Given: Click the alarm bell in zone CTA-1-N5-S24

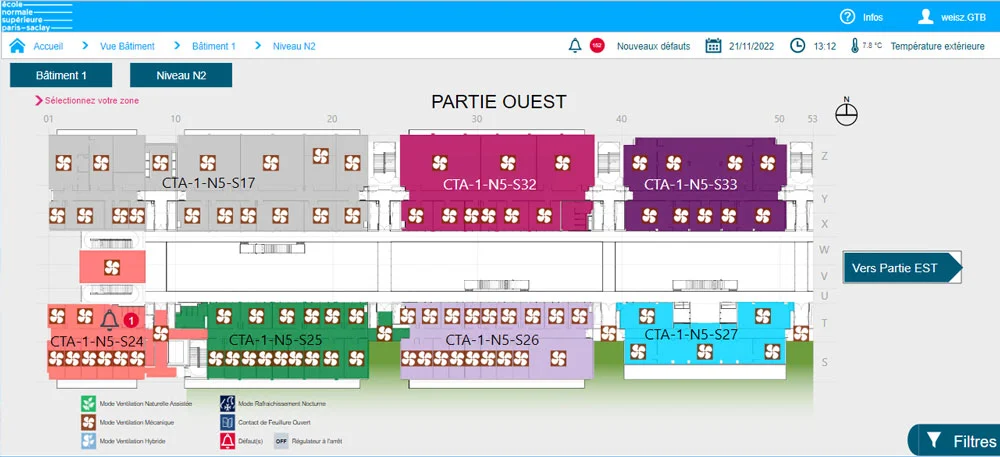Looking at the screenshot, I should (109, 319).
